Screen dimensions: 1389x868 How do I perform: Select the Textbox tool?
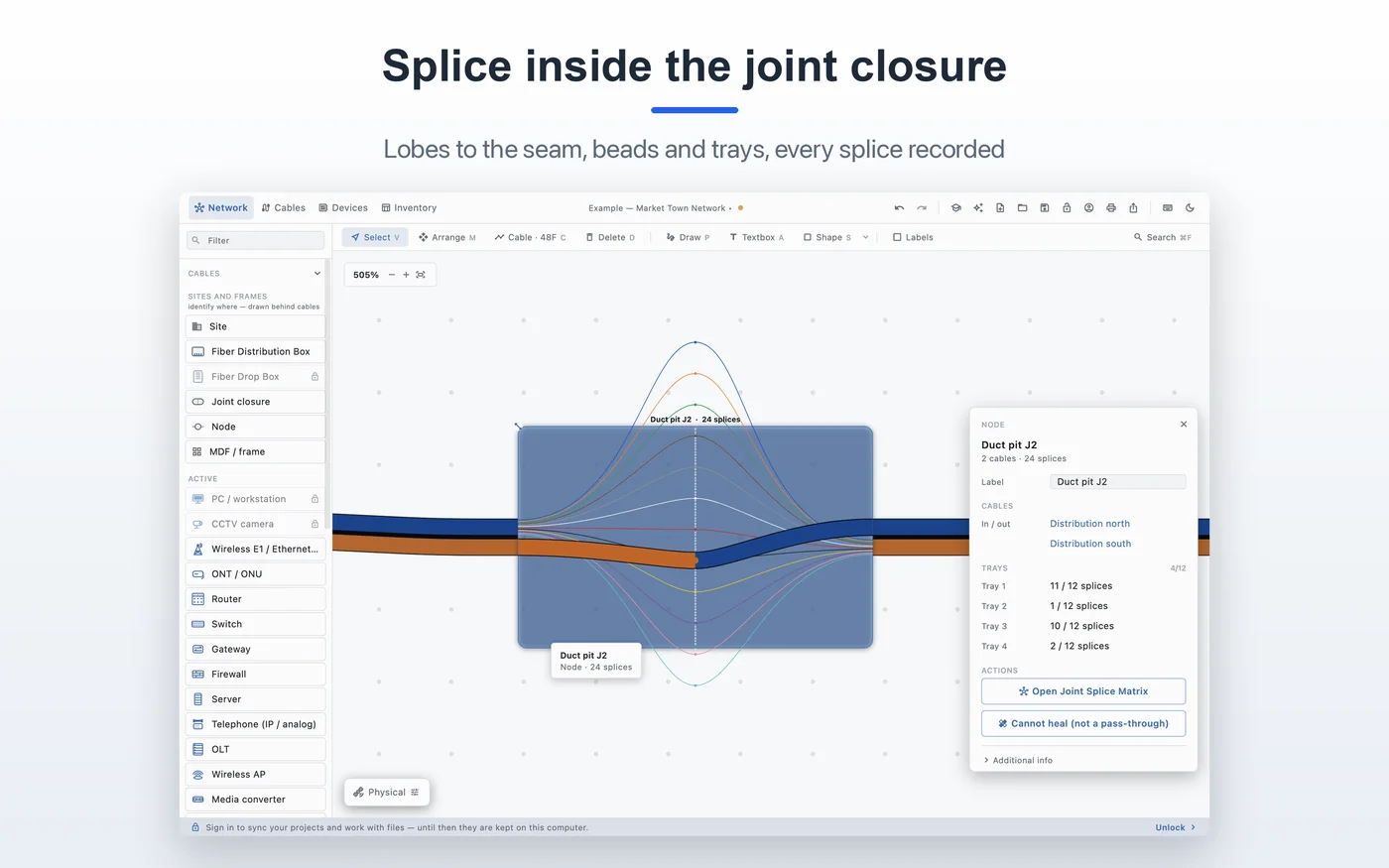click(x=756, y=237)
